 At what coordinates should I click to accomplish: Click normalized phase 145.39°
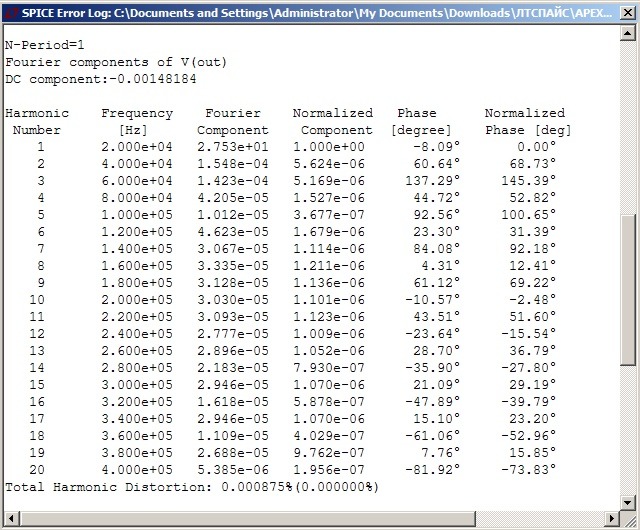[x=529, y=181]
